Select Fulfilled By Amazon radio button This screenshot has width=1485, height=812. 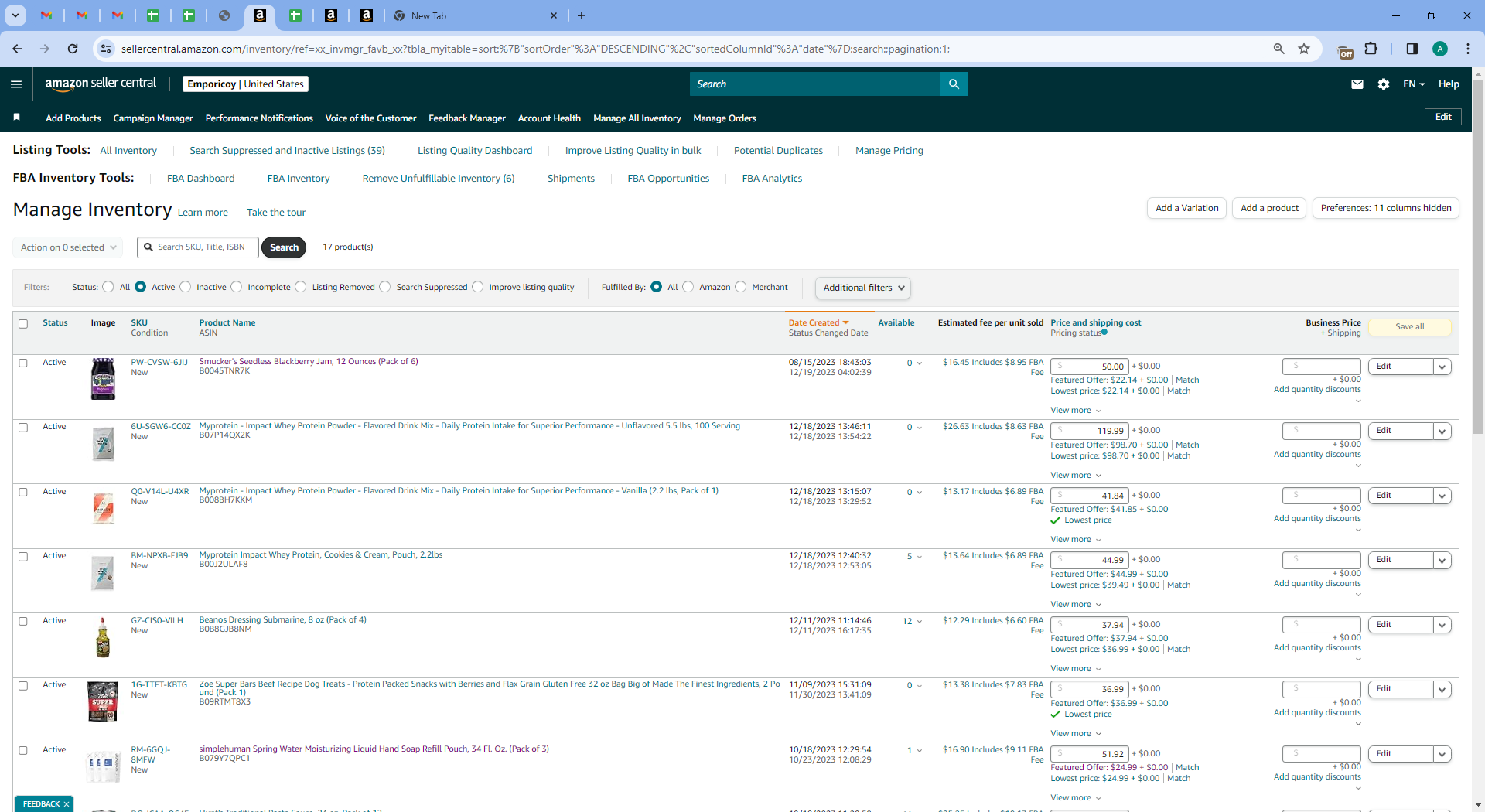688,287
